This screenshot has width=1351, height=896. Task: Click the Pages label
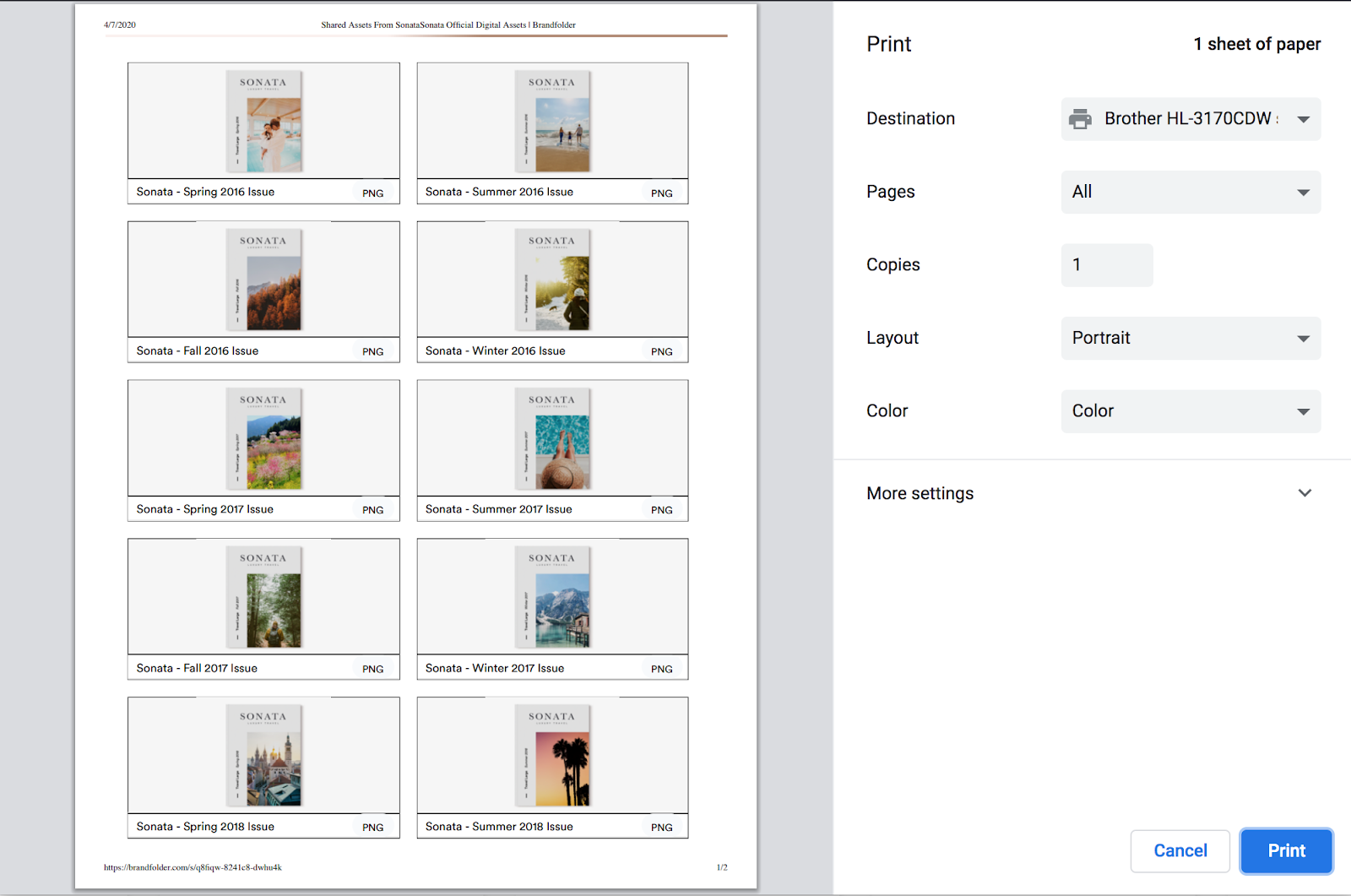(x=891, y=192)
